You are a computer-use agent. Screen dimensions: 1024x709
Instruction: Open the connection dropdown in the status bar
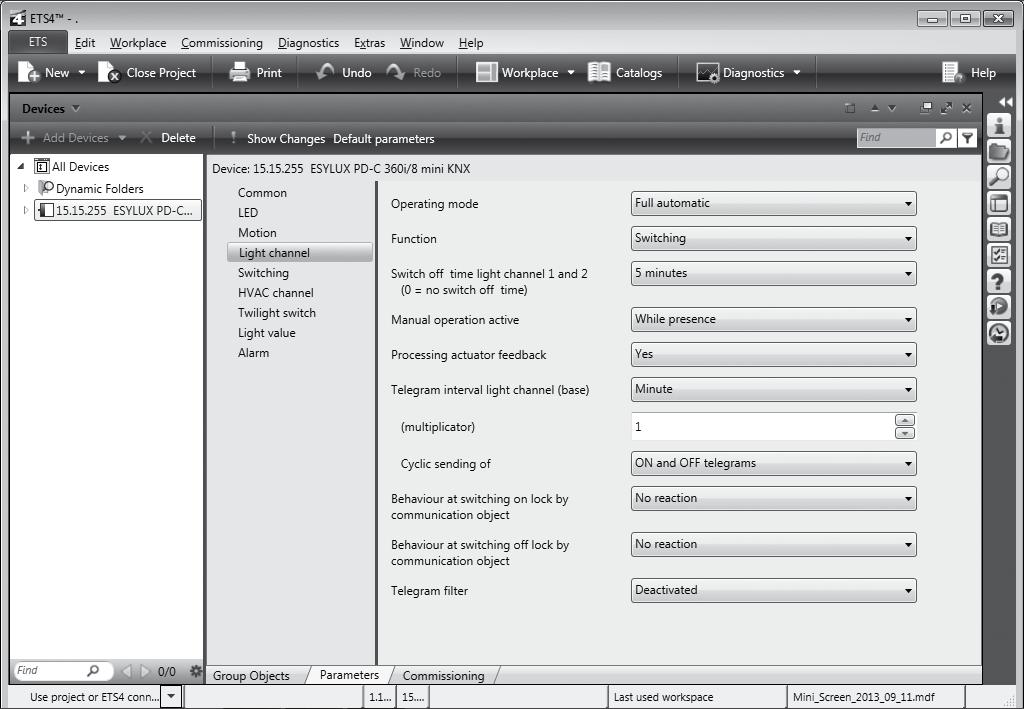pos(170,697)
